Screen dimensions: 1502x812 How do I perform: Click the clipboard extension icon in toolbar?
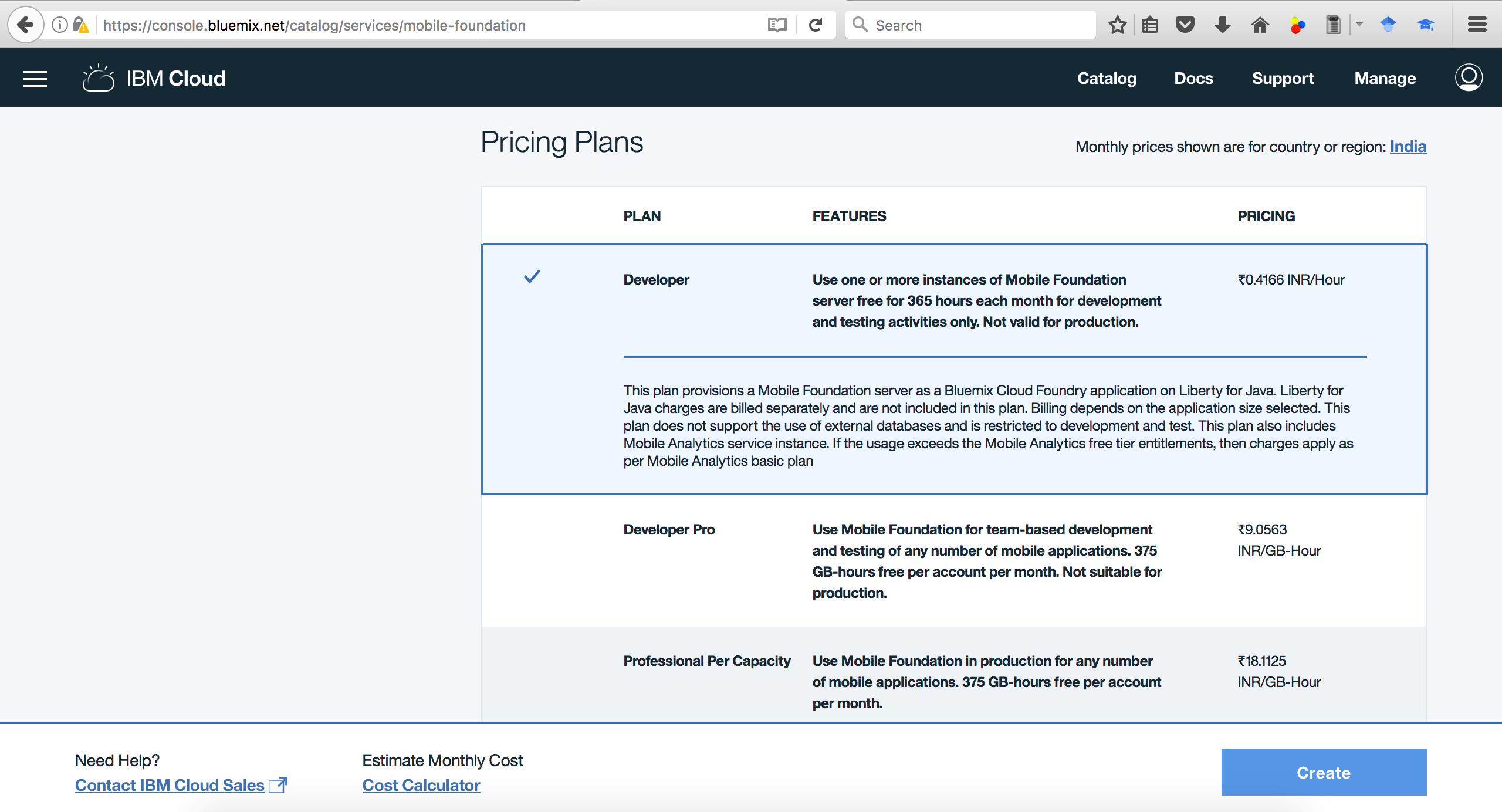[x=1333, y=25]
